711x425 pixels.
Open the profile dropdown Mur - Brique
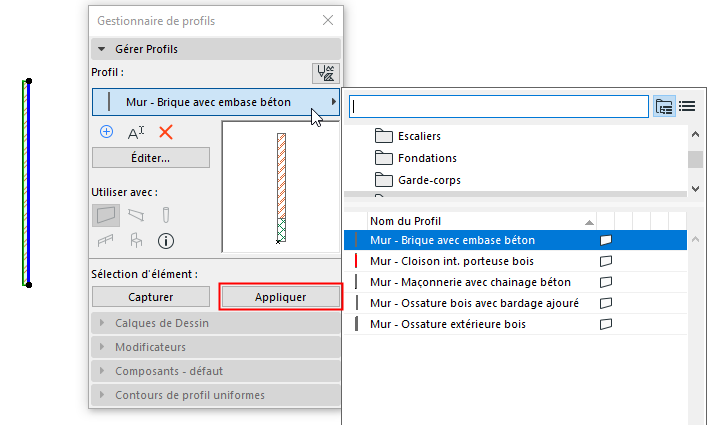[216, 102]
